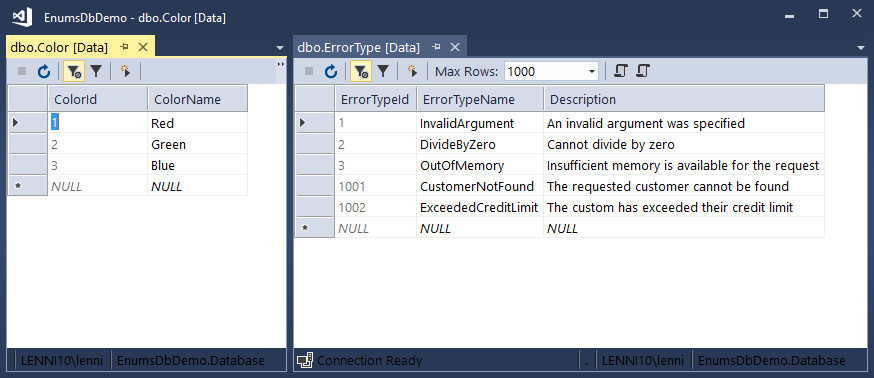Close the dbo.ErrorType tab
The height and width of the screenshot is (378, 874).
(455, 47)
